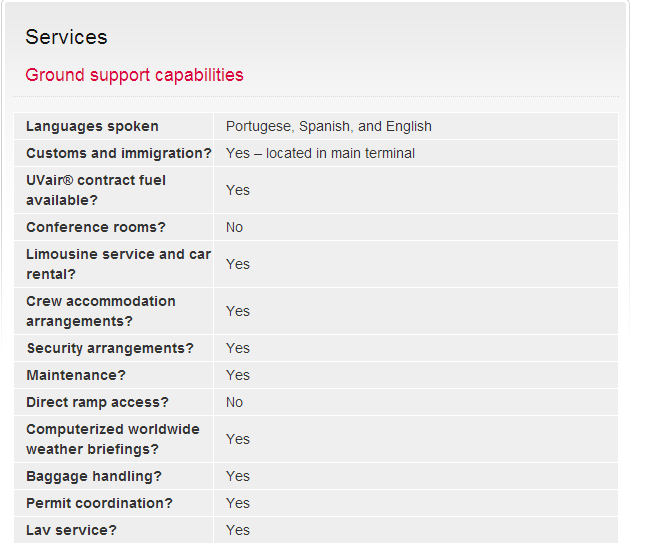Click the Permit coordination label
The width and height of the screenshot is (646, 555).
[x=99, y=503]
